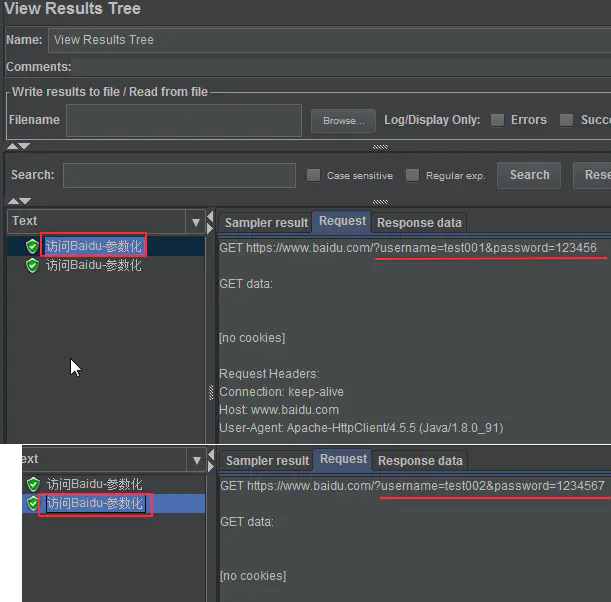This screenshot has width=611, height=602.
Task: Click the Comments input field
Action: pyautogui.click(x=341, y=67)
